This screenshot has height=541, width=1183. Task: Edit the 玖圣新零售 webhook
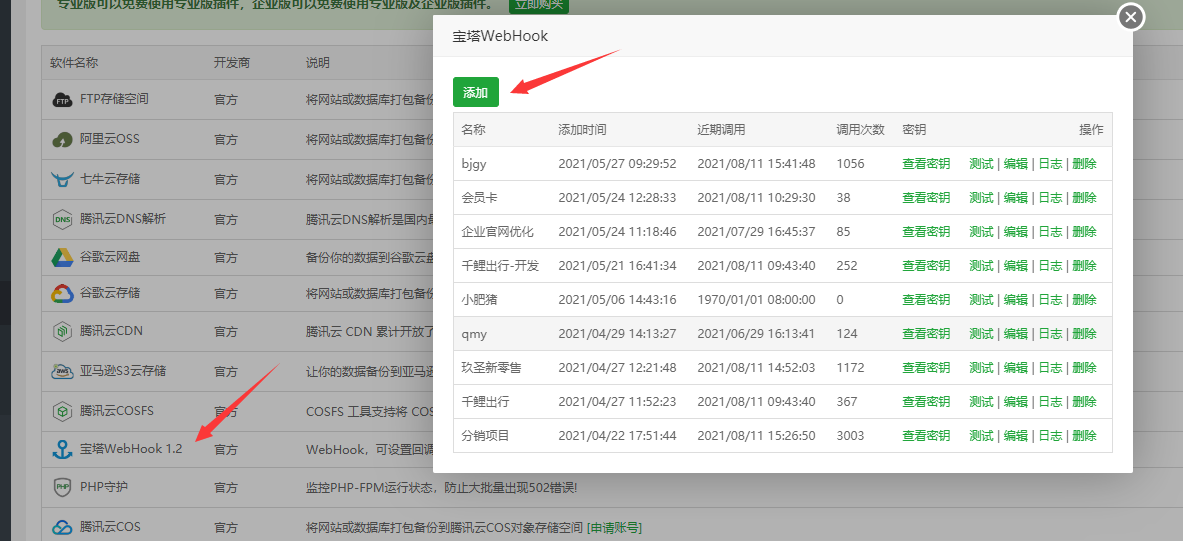coord(1016,367)
